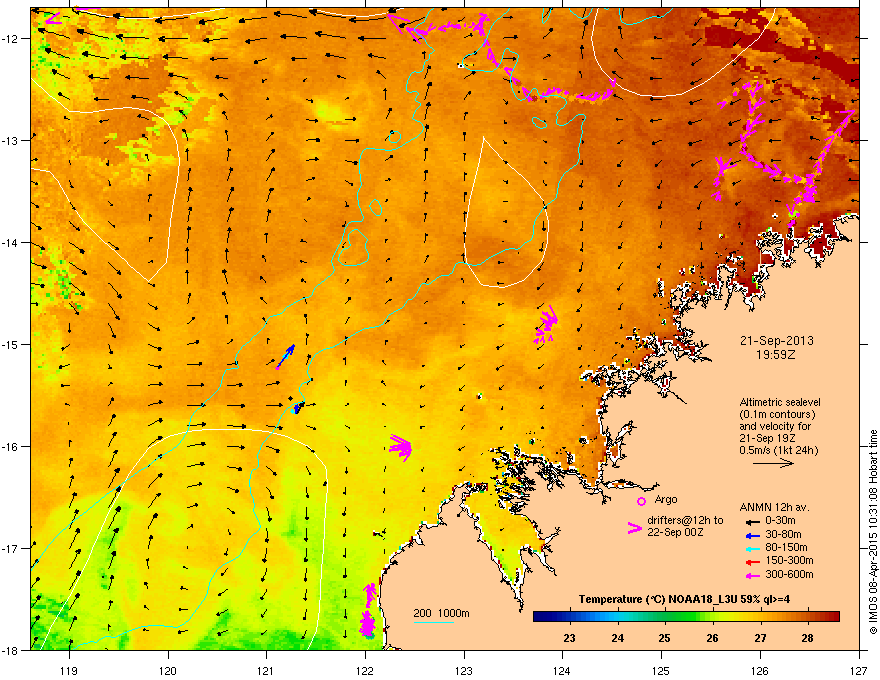Click the cyan isobath line legend sample
Screen dimensions: 880x680
click(434, 622)
